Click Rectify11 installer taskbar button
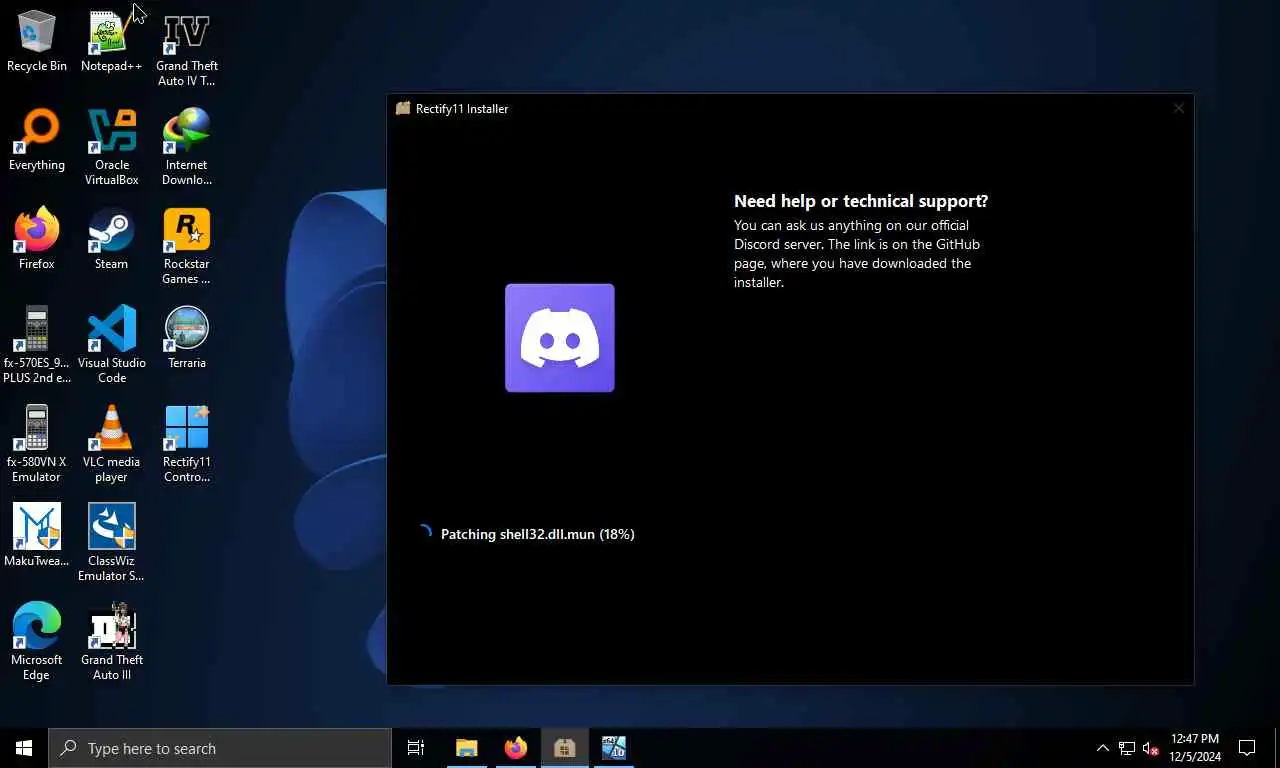1280x768 pixels. (x=564, y=748)
